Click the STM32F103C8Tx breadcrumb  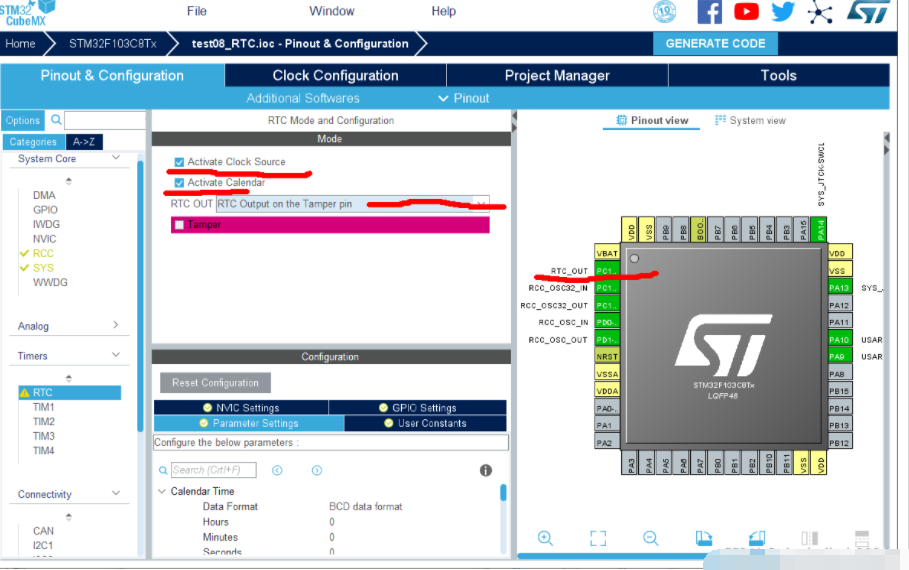(x=112, y=43)
